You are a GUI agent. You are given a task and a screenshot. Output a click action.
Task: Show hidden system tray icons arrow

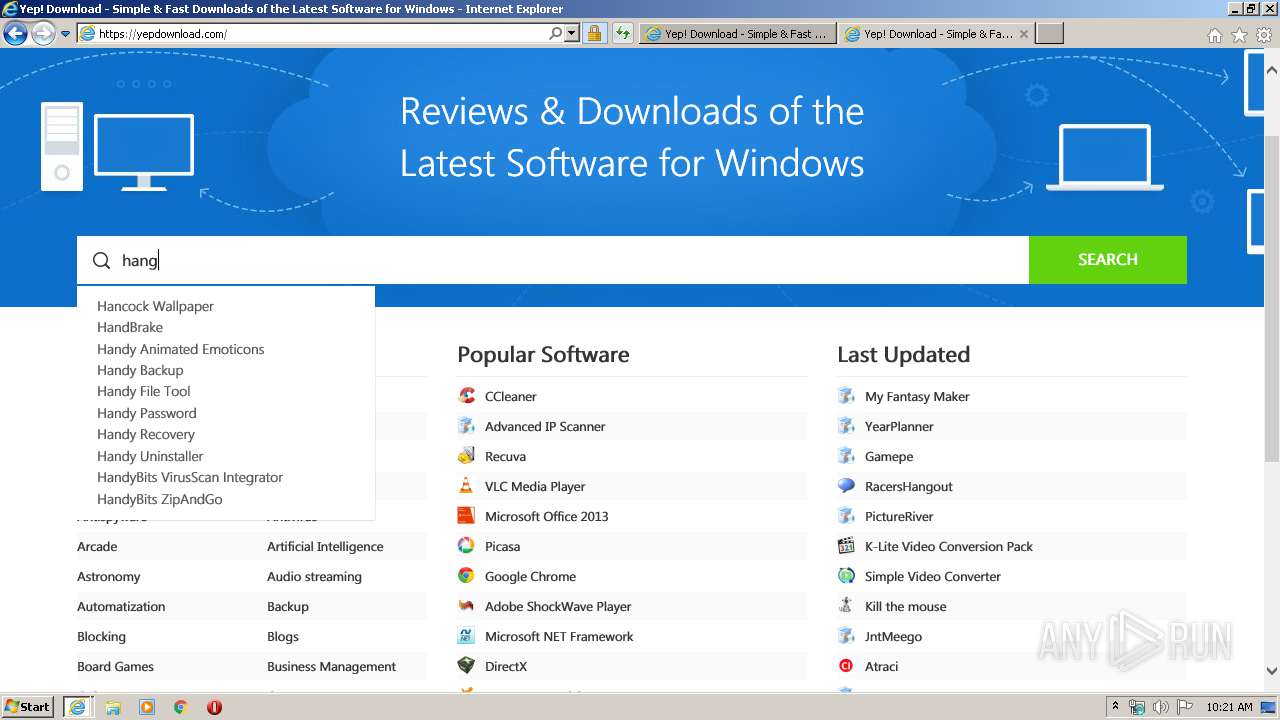[1115, 707]
